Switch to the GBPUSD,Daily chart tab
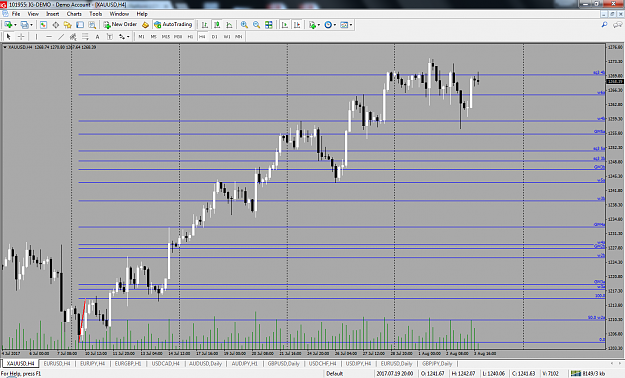This screenshot has width=625, height=378. tap(283, 364)
